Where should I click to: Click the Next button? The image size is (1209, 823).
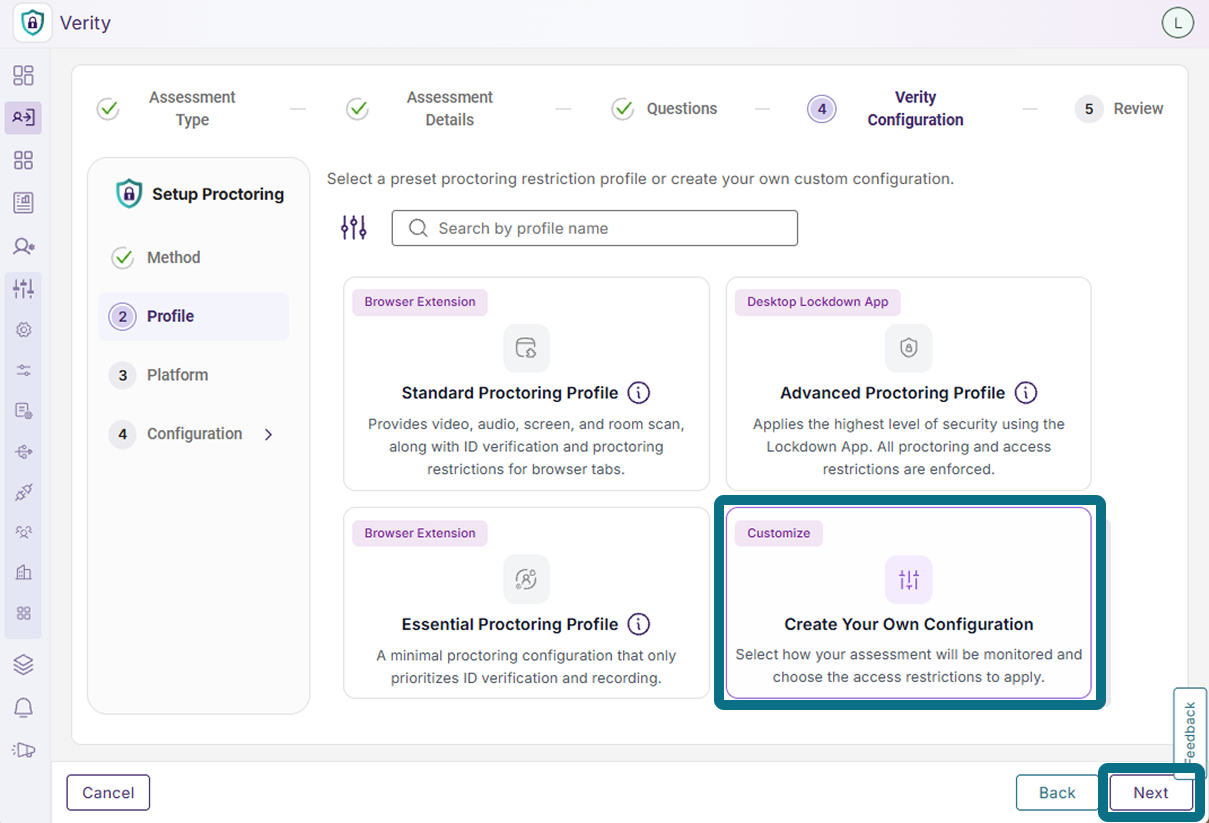[x=1151, y=793]
